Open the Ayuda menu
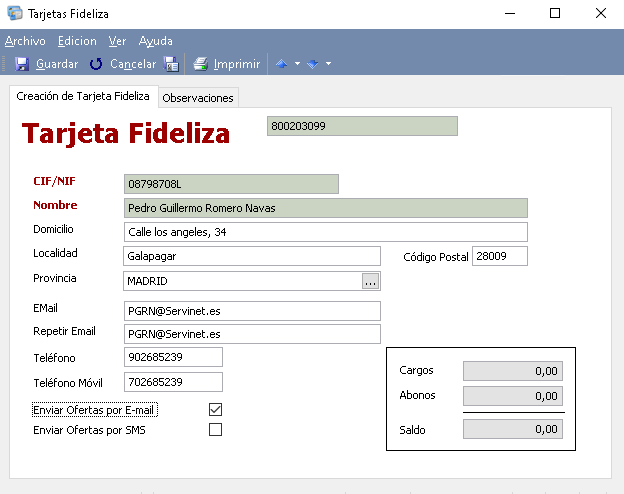This screenshot has height=494, width=624. [156, 41]
